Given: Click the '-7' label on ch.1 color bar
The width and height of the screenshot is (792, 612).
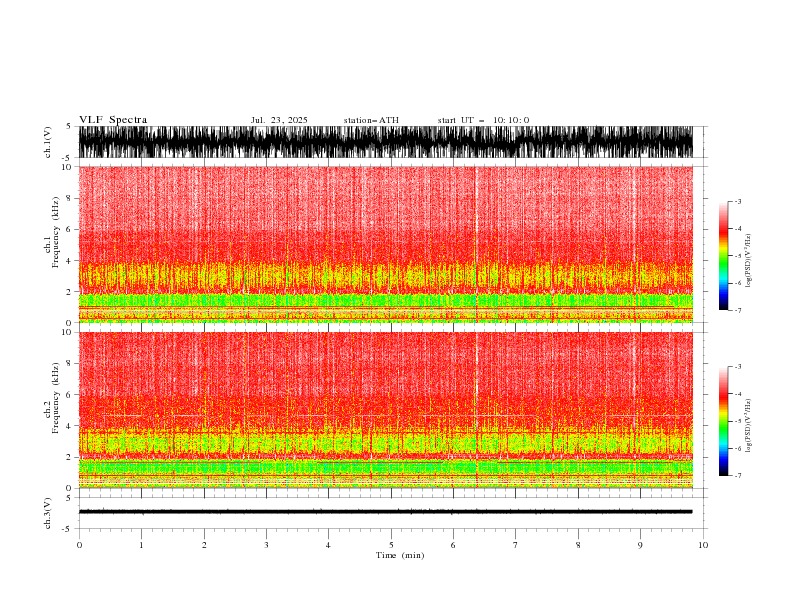Looking at the screenshot, I should [x=737, y=310].
